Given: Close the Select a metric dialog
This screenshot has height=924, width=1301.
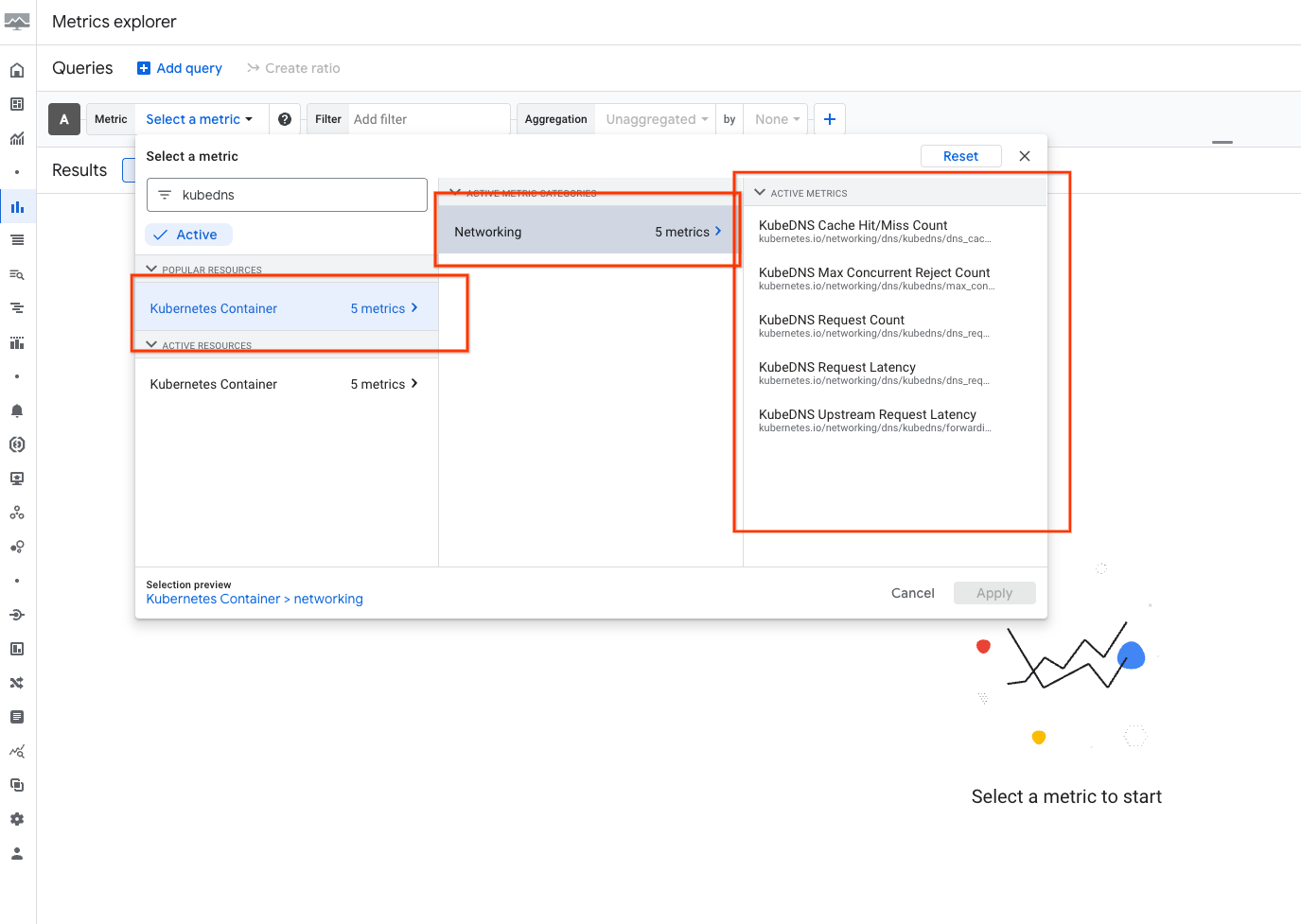Looking at the screenshot, I should point(1025,156).
